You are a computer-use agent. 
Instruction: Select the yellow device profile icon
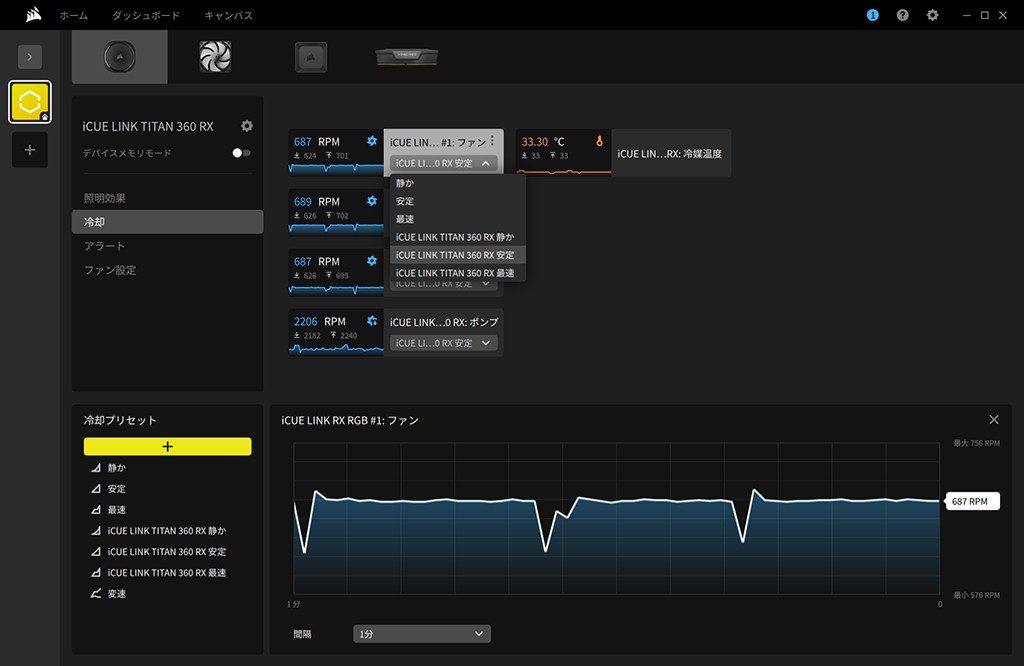[30, 102]
